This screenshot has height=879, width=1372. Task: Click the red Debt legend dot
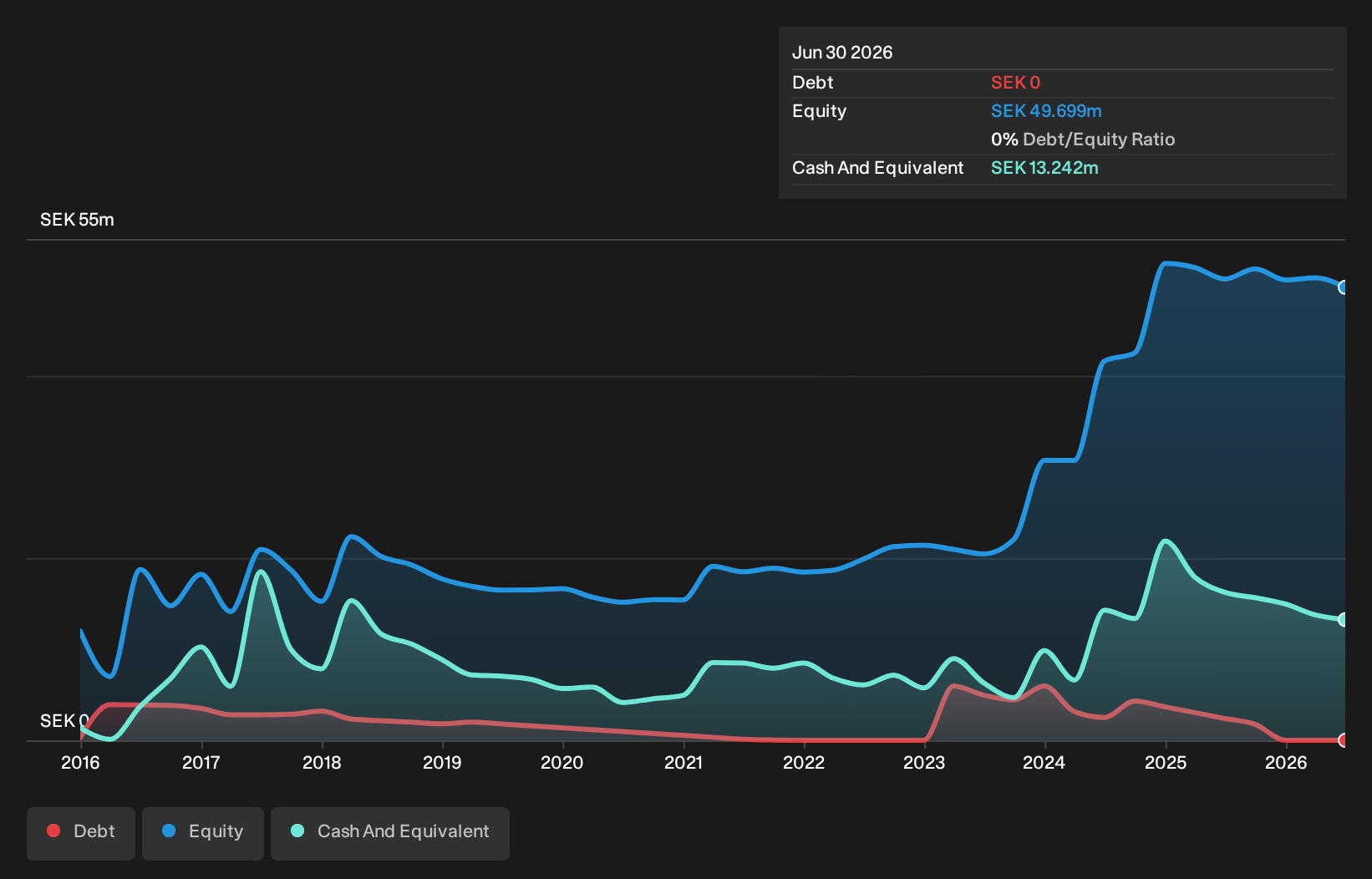tap(53, 831)
